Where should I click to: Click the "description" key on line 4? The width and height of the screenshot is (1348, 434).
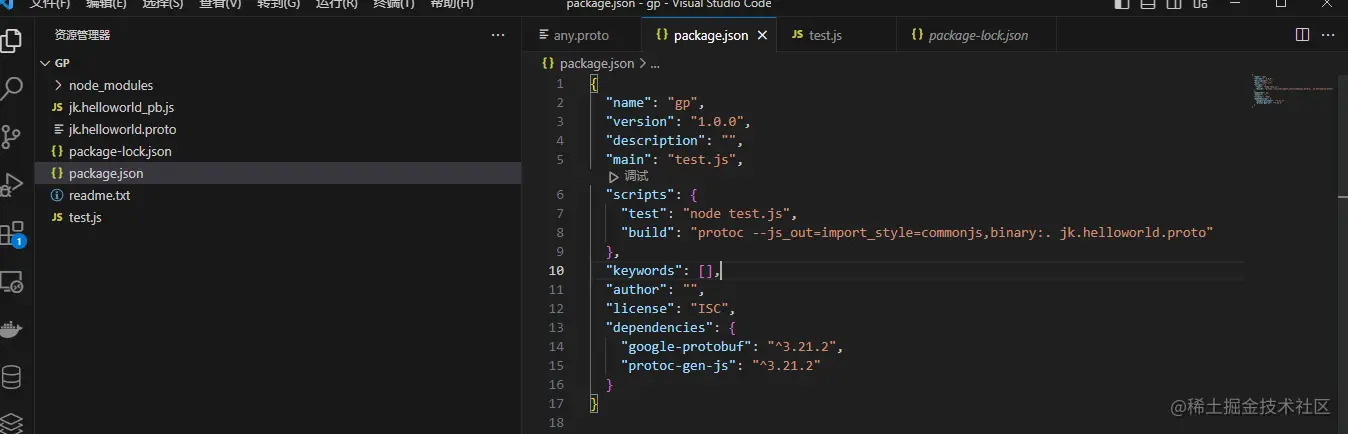pos(654,140)
